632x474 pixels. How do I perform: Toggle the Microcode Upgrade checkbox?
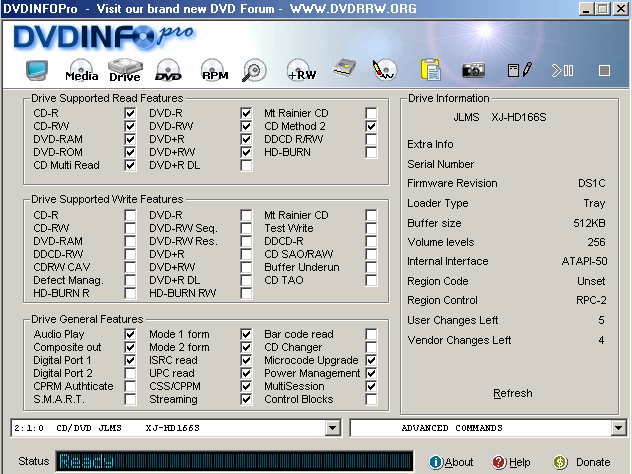(371, 360)
